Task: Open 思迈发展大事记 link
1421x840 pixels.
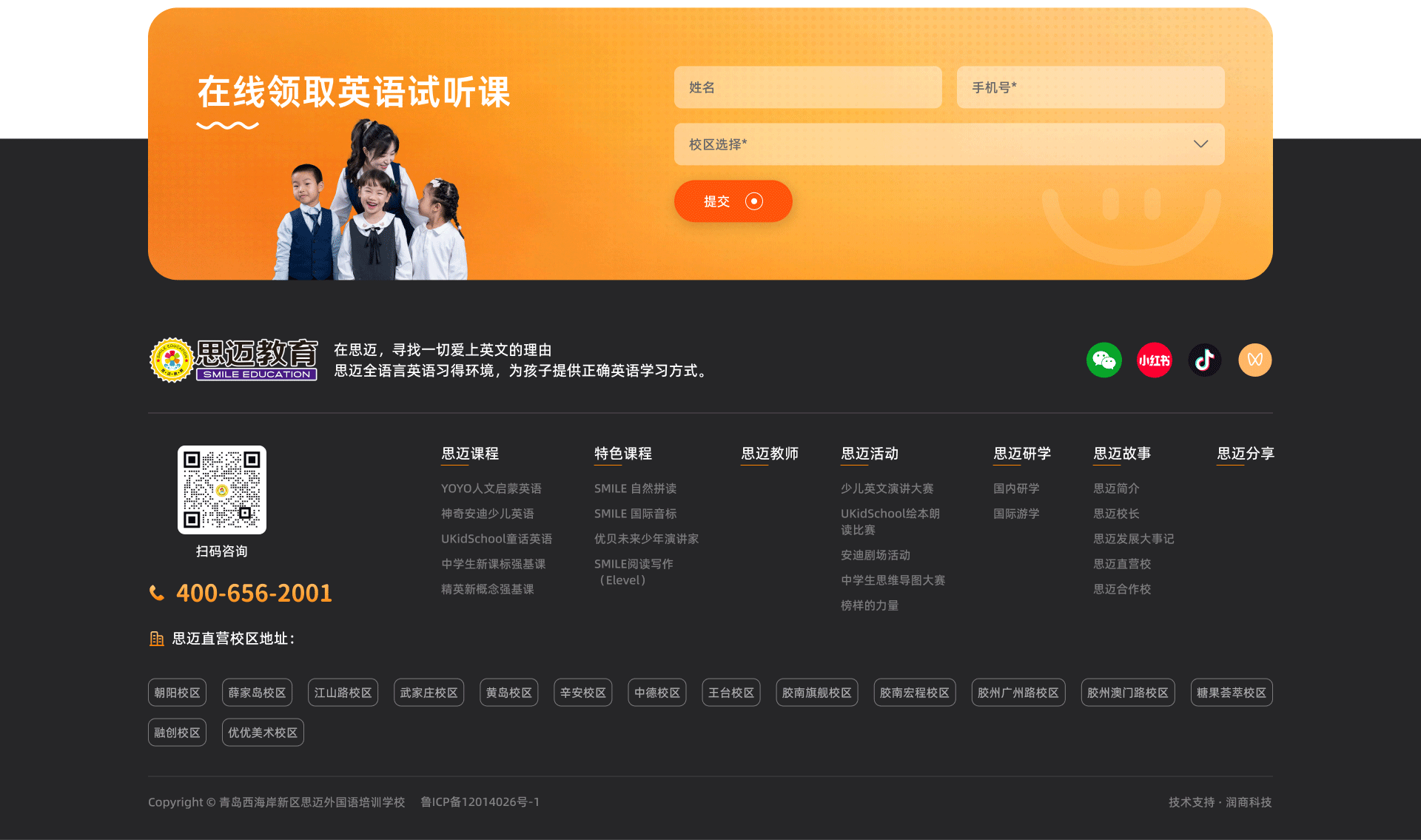Action: pos(1134,539)
